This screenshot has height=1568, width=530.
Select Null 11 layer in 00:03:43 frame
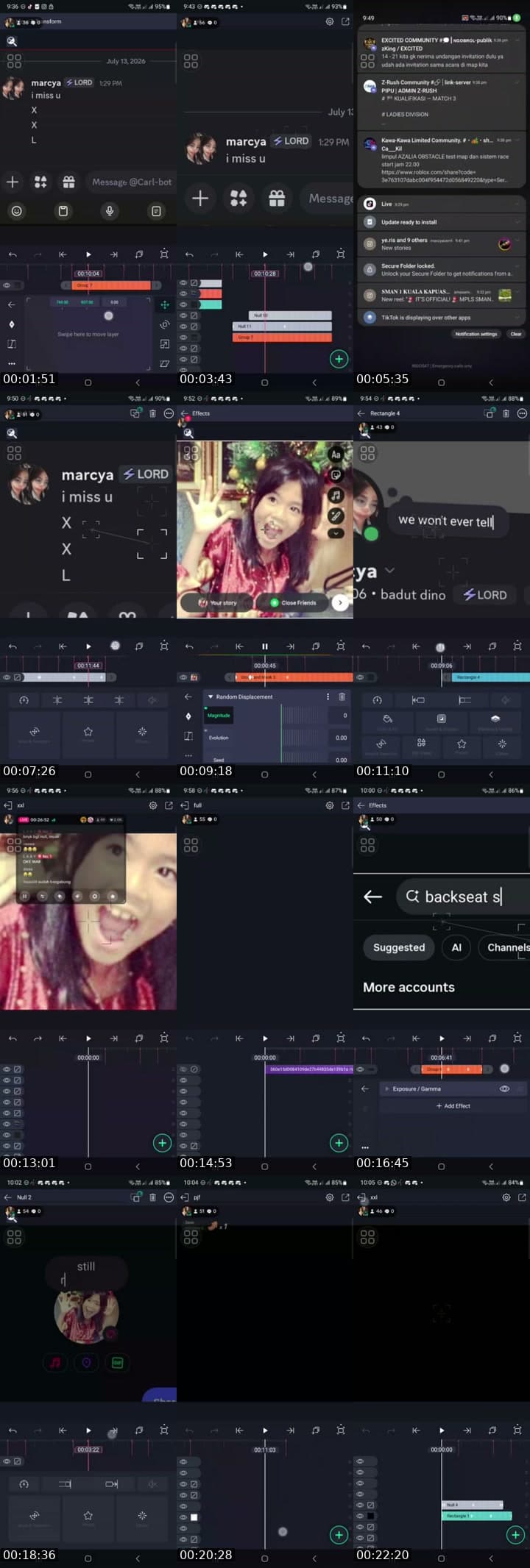click(283, 327)
